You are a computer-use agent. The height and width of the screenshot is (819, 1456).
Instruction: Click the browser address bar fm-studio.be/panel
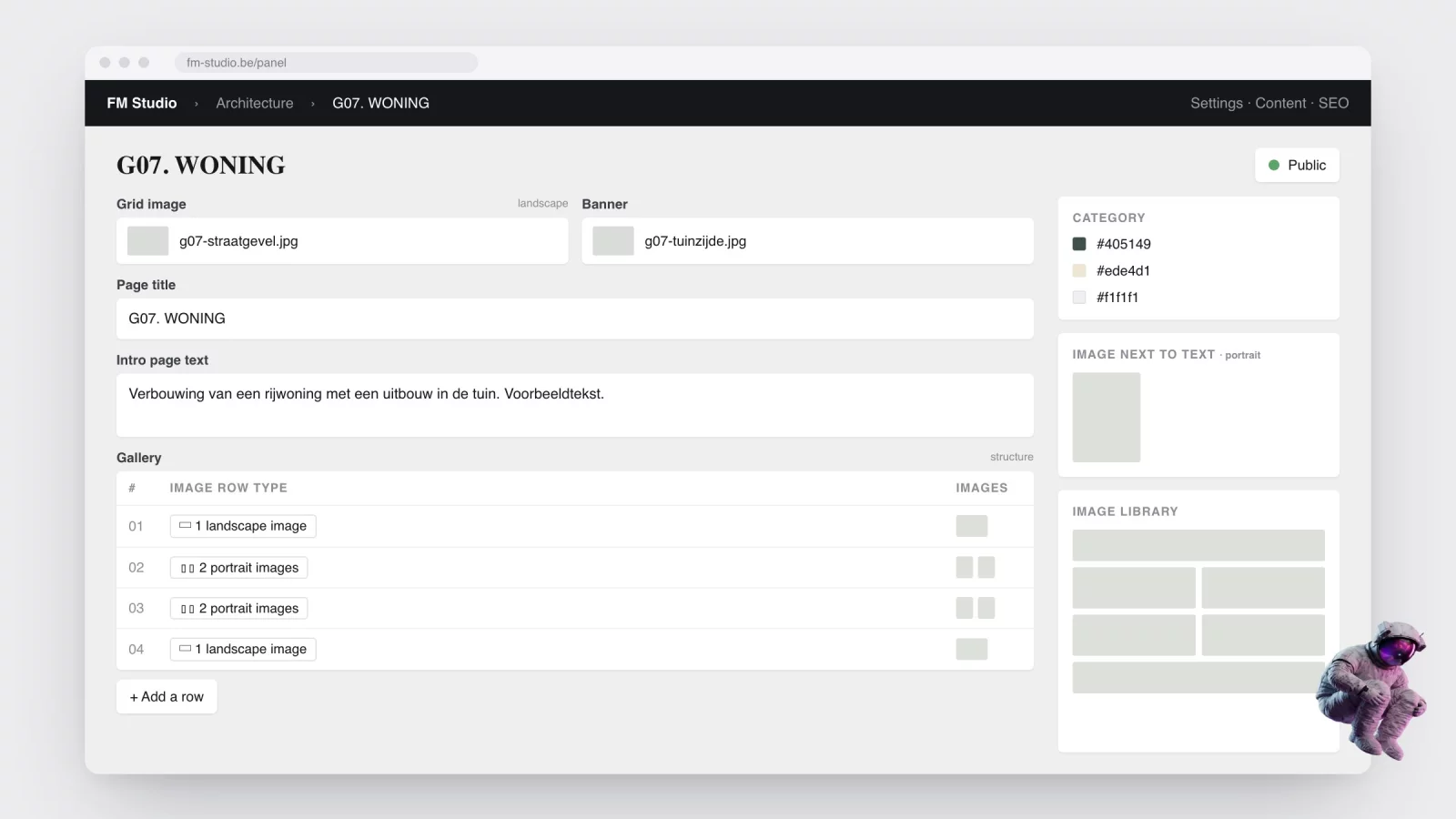pyautogui.click(x=326, y=63)
